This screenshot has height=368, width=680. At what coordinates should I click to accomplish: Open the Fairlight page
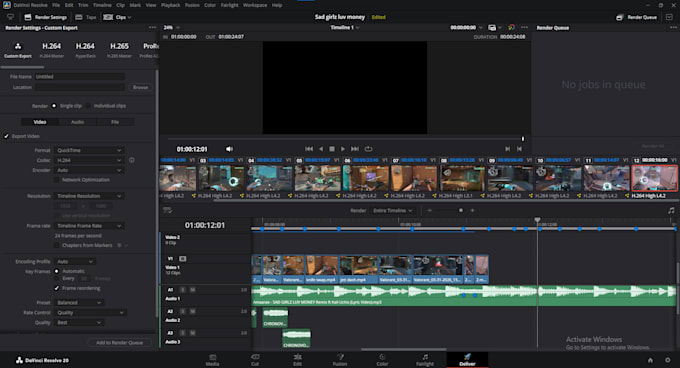click(x=425, y=360)
